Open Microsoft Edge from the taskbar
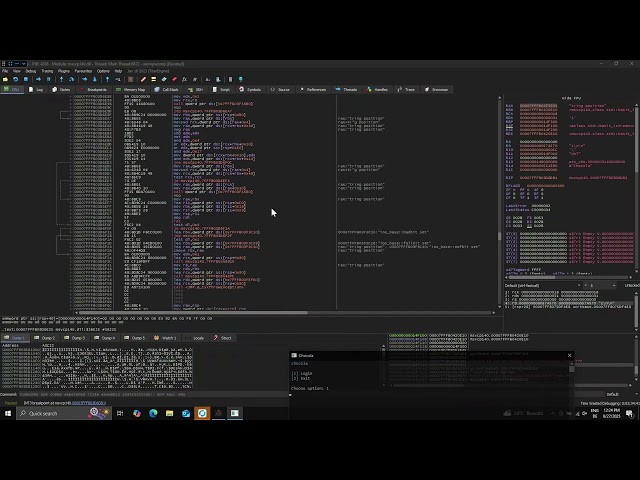 tap(153, 413)
